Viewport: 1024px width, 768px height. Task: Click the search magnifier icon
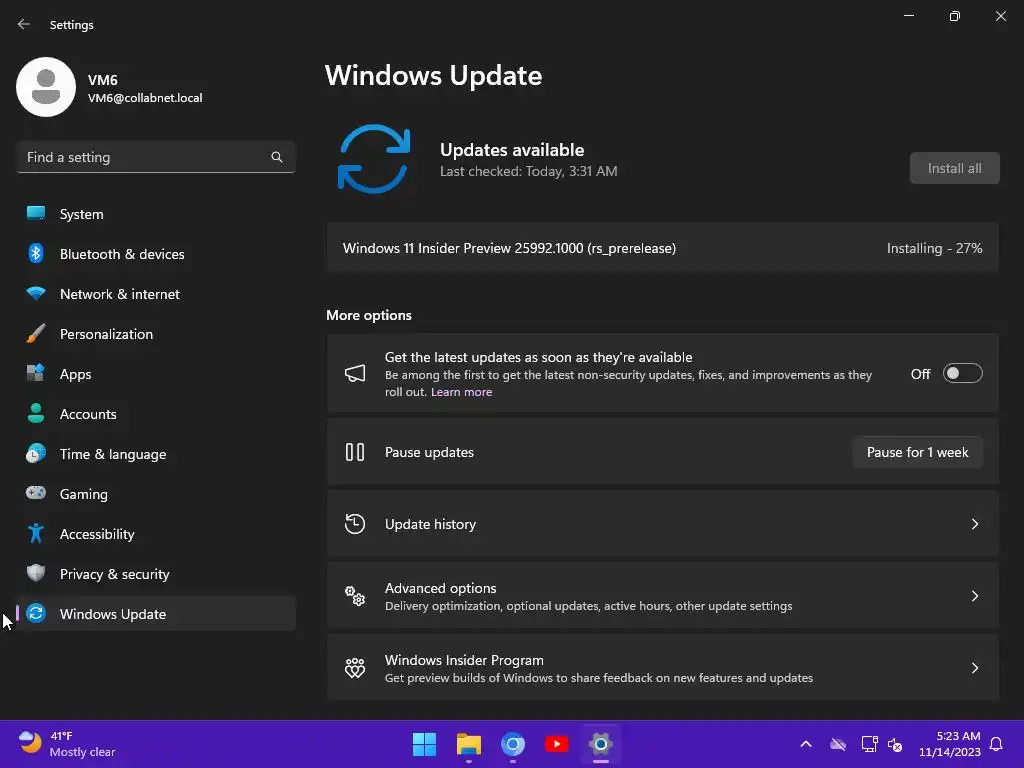pos(277,157)
